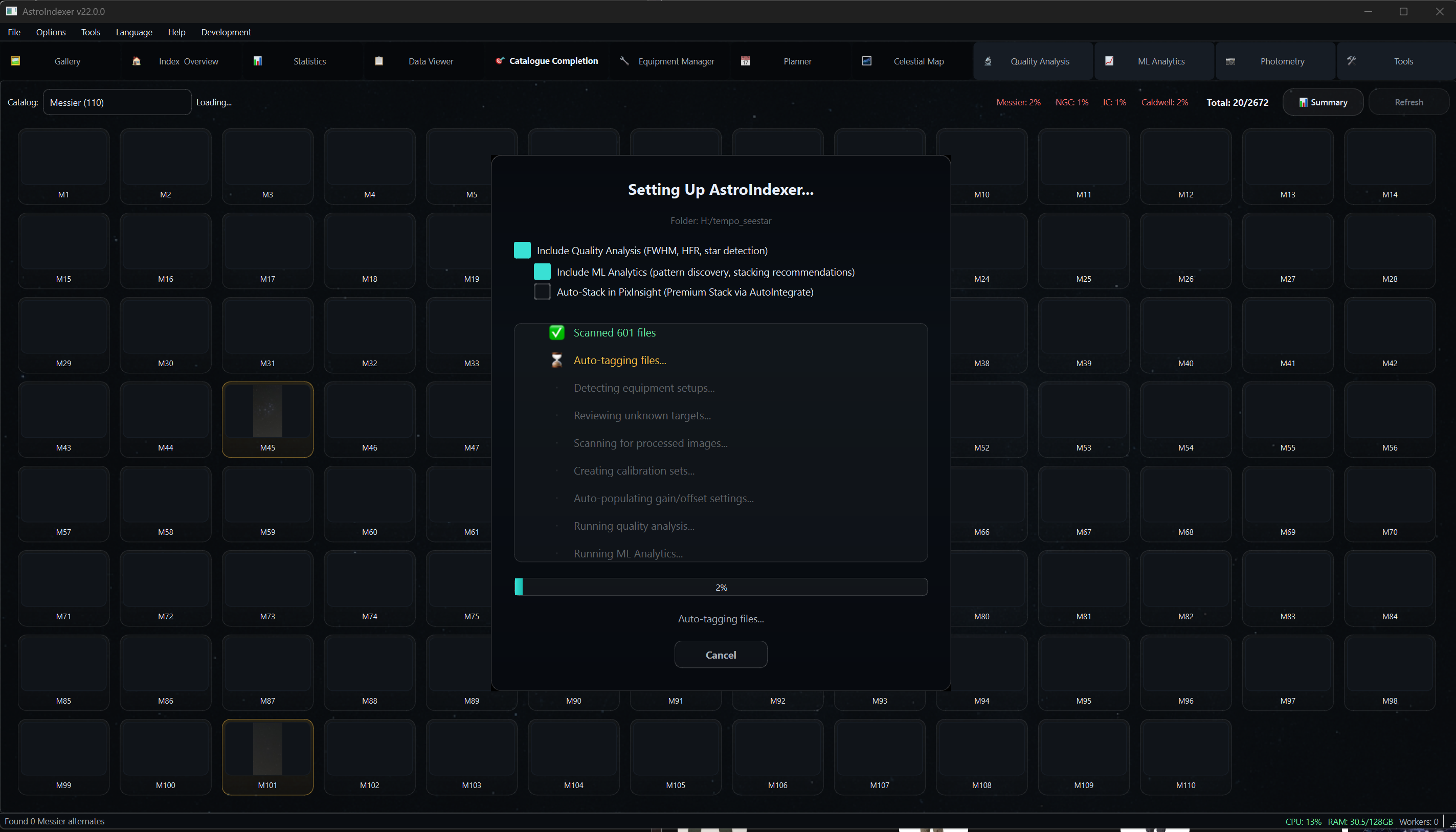This screenshot has width=1456, height=832.
Task: Disable Include Quality Analysis option
Action: coord(522,250)
